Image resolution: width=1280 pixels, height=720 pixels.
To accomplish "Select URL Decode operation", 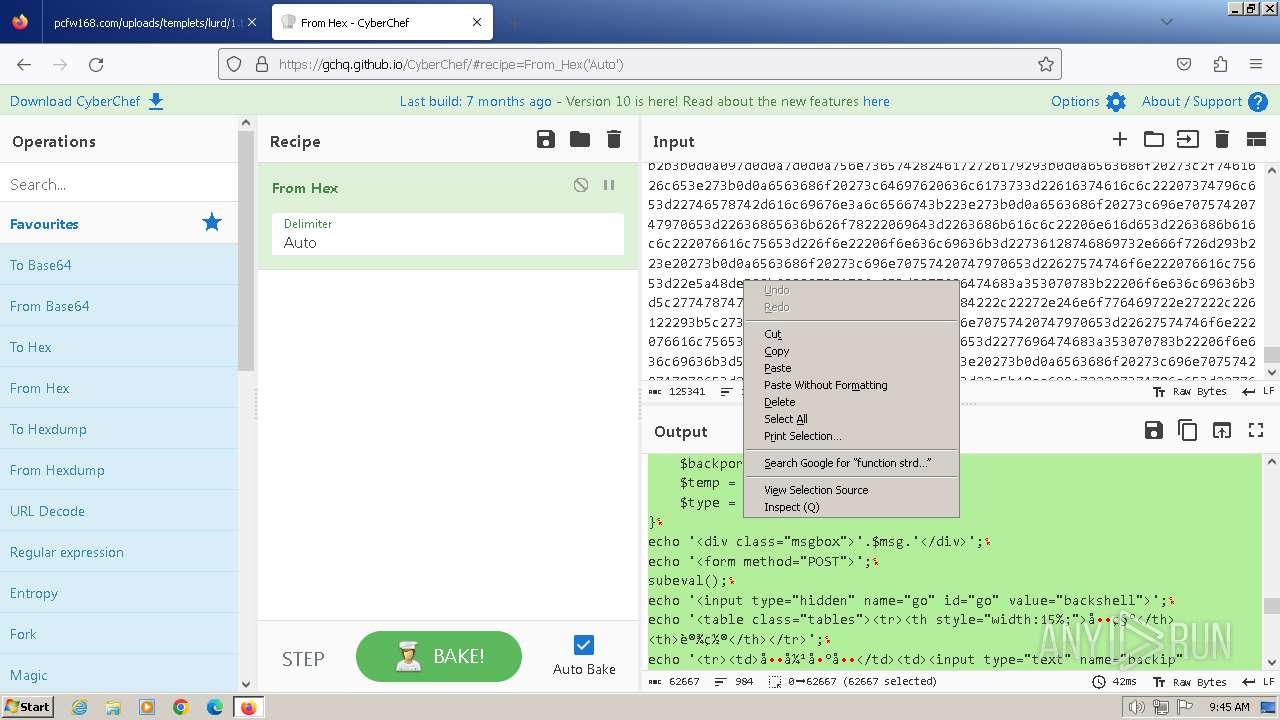I will 118,511.
